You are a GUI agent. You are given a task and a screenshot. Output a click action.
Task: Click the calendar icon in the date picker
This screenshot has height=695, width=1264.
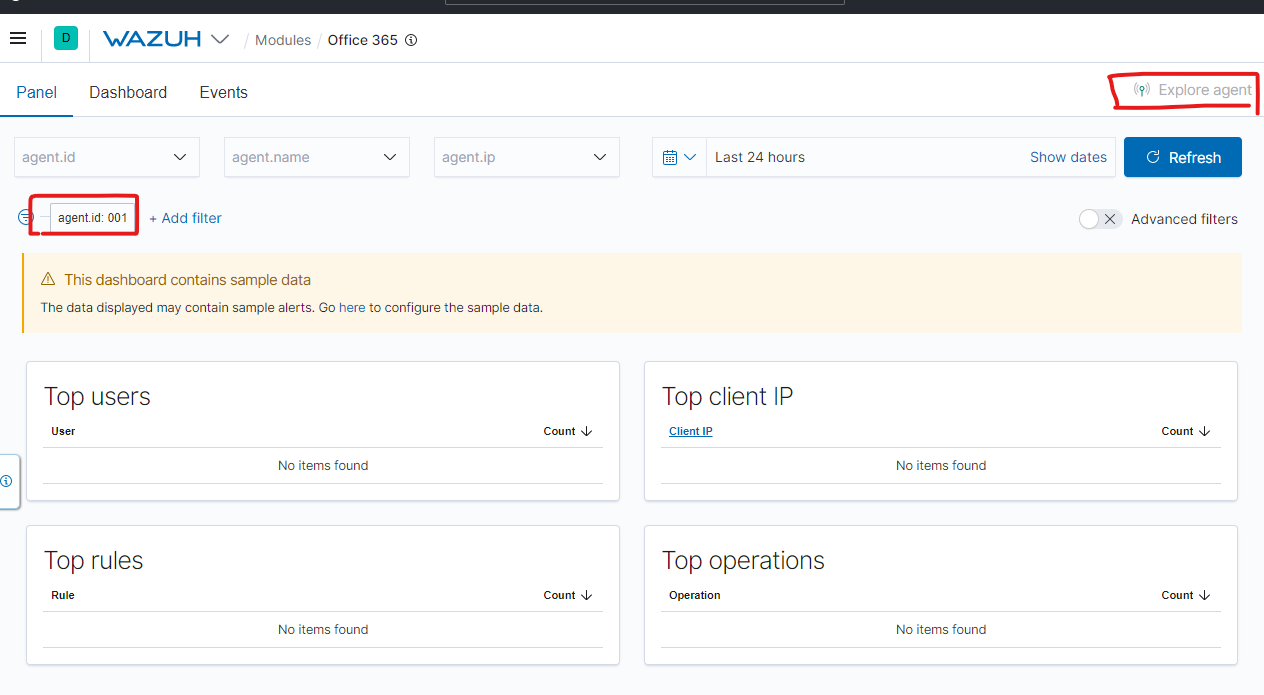(x=670, y=157)
